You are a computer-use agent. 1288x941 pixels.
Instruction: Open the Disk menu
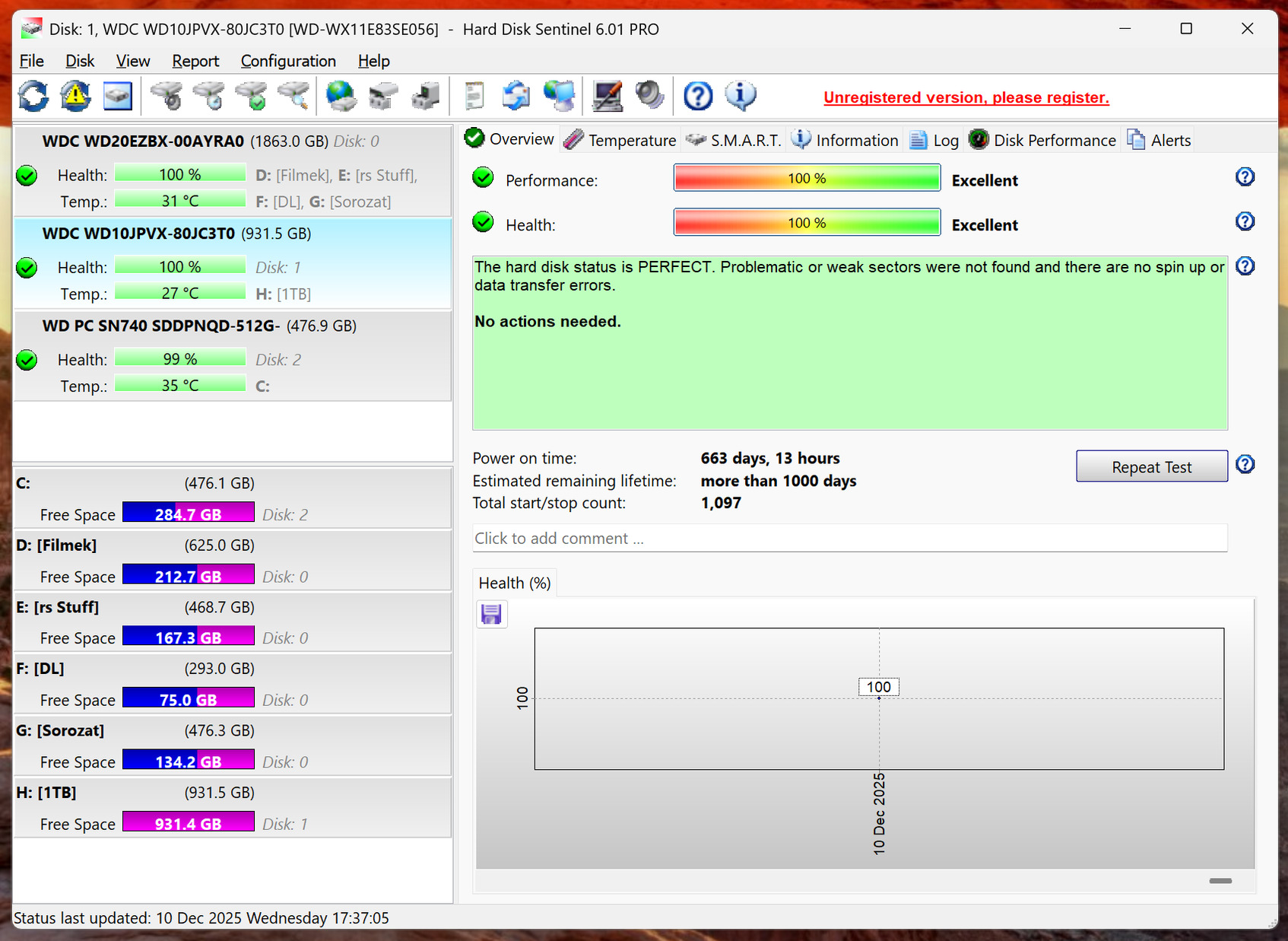click(80, 61)
